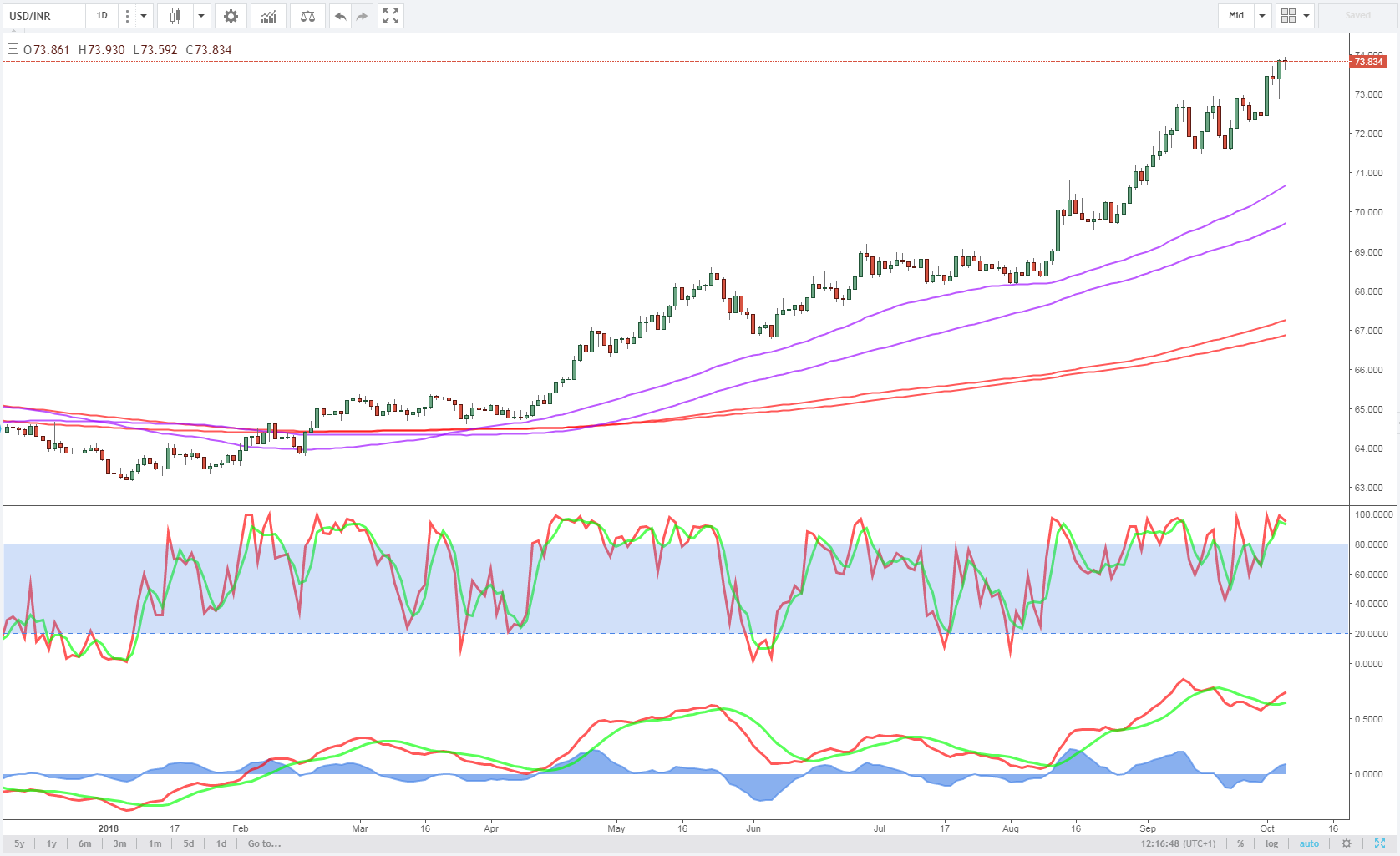
Task: Set chart range to 5d
Action: coord(189,843)
